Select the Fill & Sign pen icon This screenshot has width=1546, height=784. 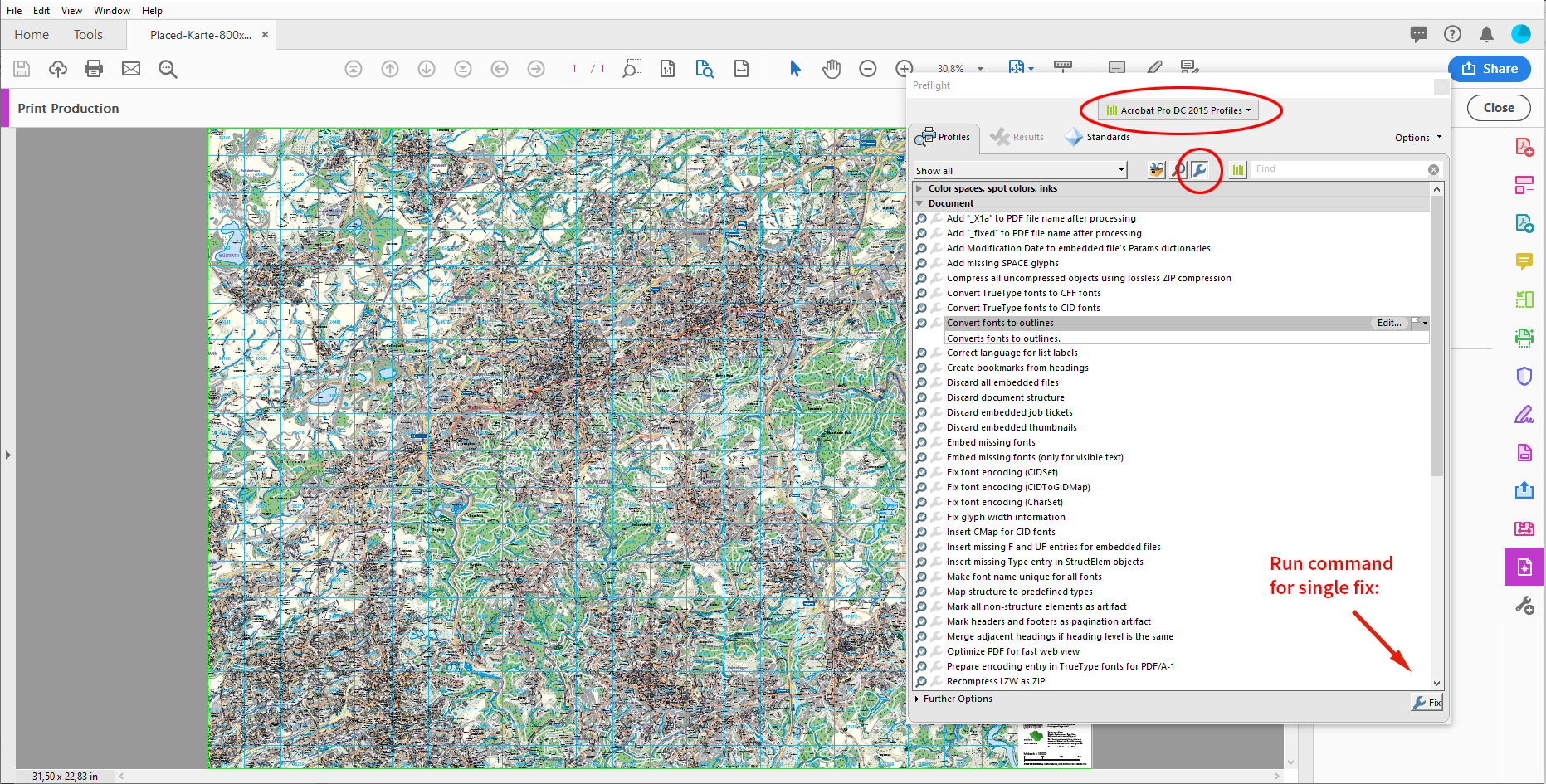pyautogui.click(x=1524, y=414)
